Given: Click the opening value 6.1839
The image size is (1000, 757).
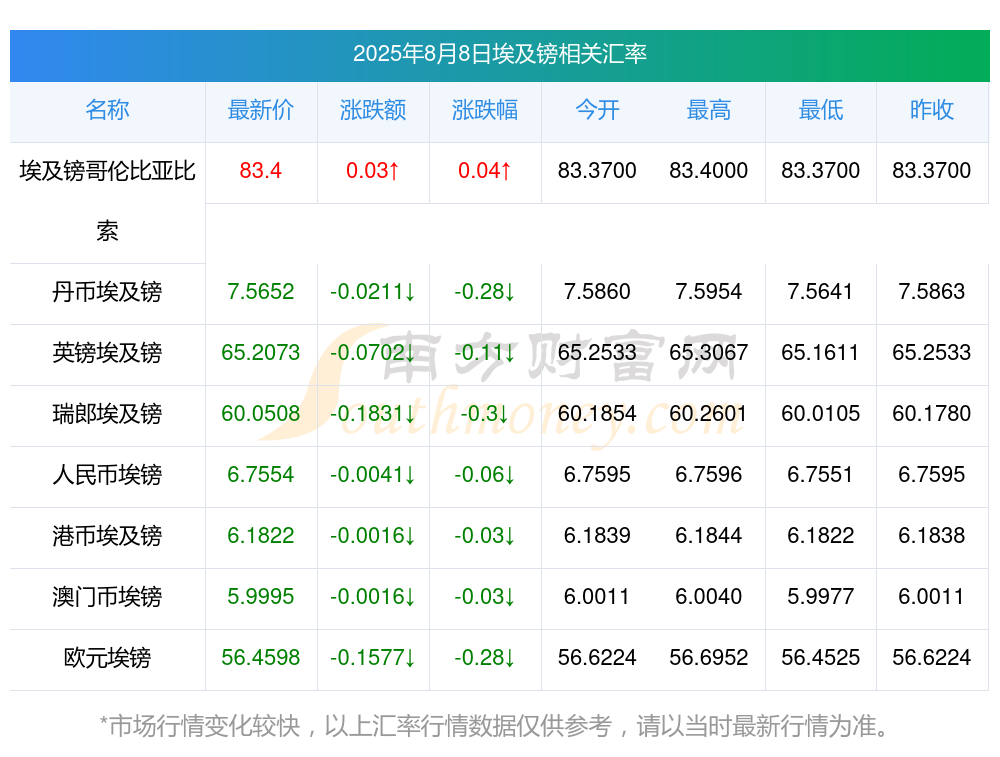Looking at the screenshot, I should tap(597, 535).
